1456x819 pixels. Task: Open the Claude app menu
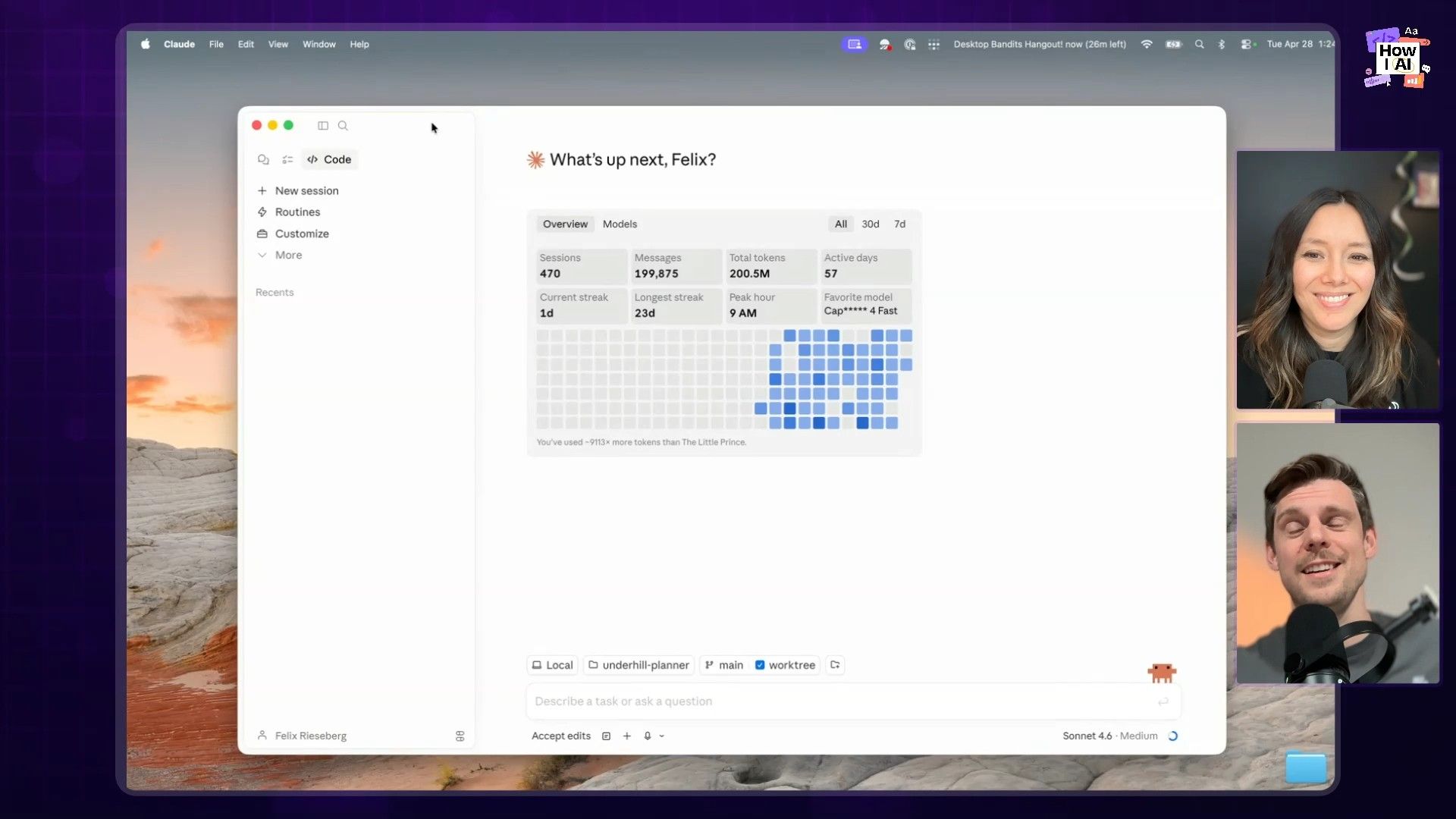click(179, 44)
